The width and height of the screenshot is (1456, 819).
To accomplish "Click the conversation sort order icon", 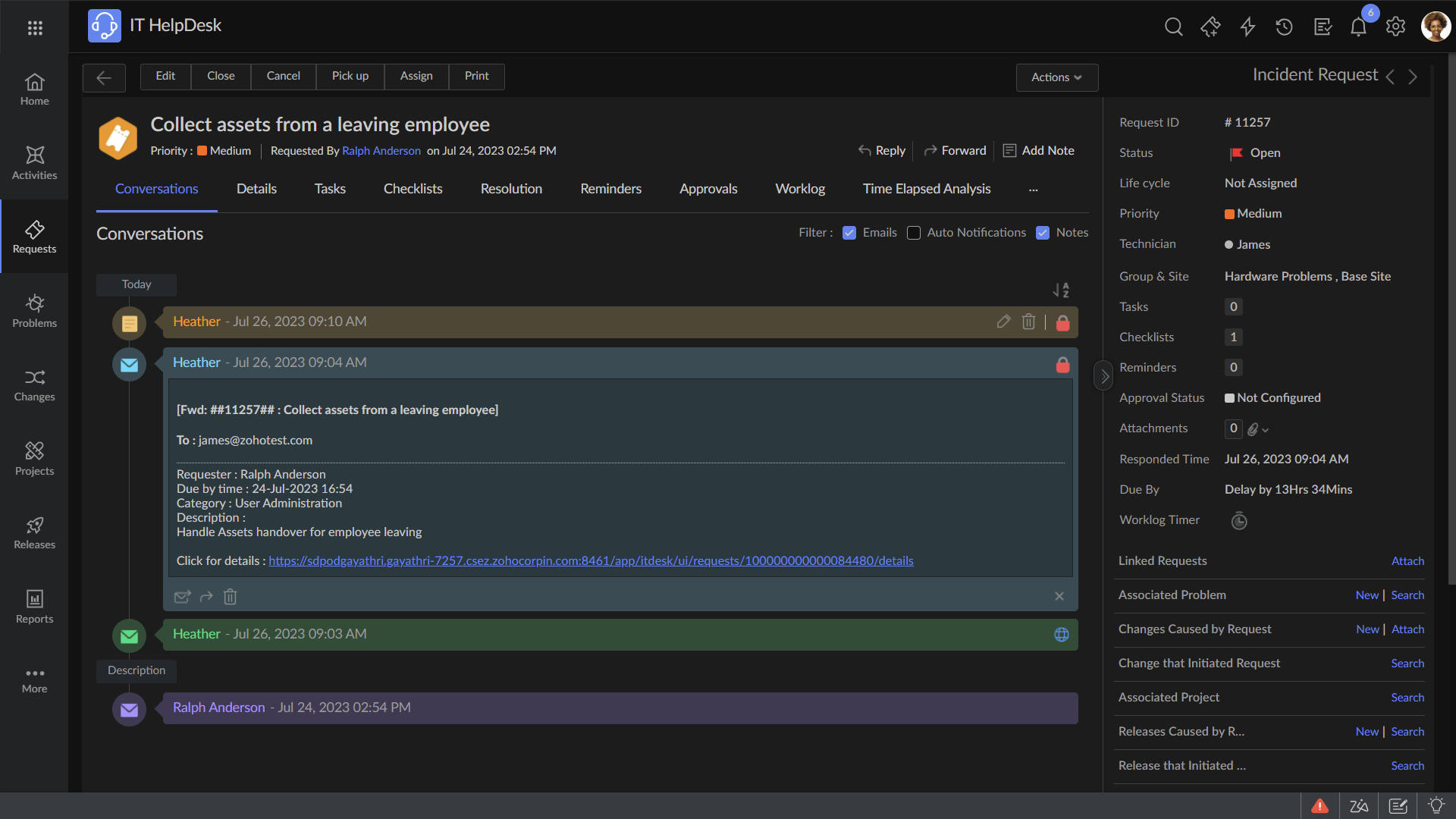I will (x=1061, y=290).
